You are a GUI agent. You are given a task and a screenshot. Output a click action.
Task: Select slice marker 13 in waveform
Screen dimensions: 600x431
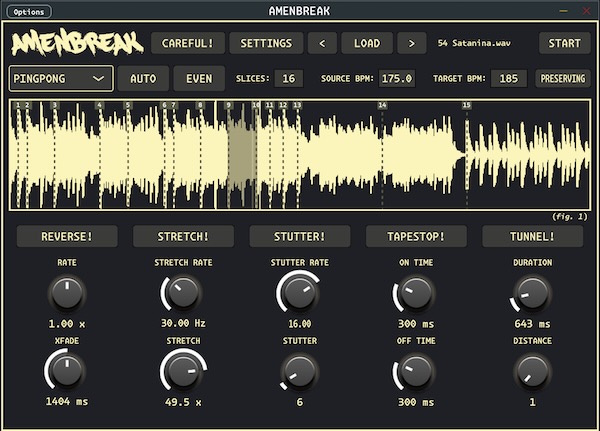pyautogui.click(x=297, y=105)
